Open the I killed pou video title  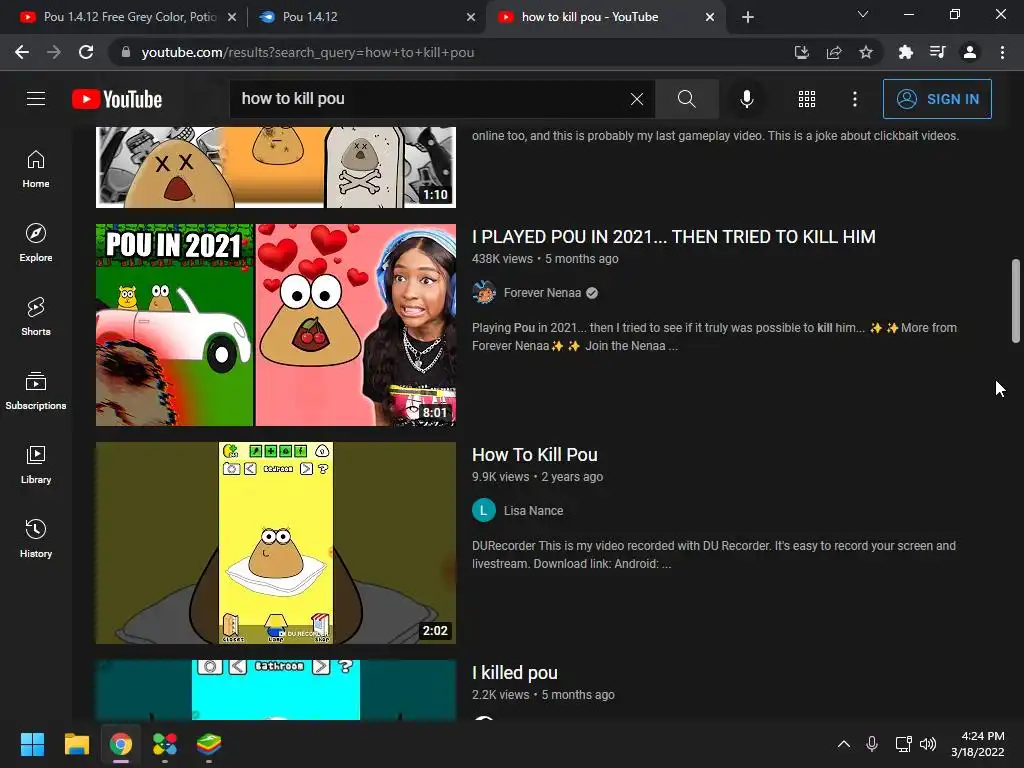coord(515,673)
